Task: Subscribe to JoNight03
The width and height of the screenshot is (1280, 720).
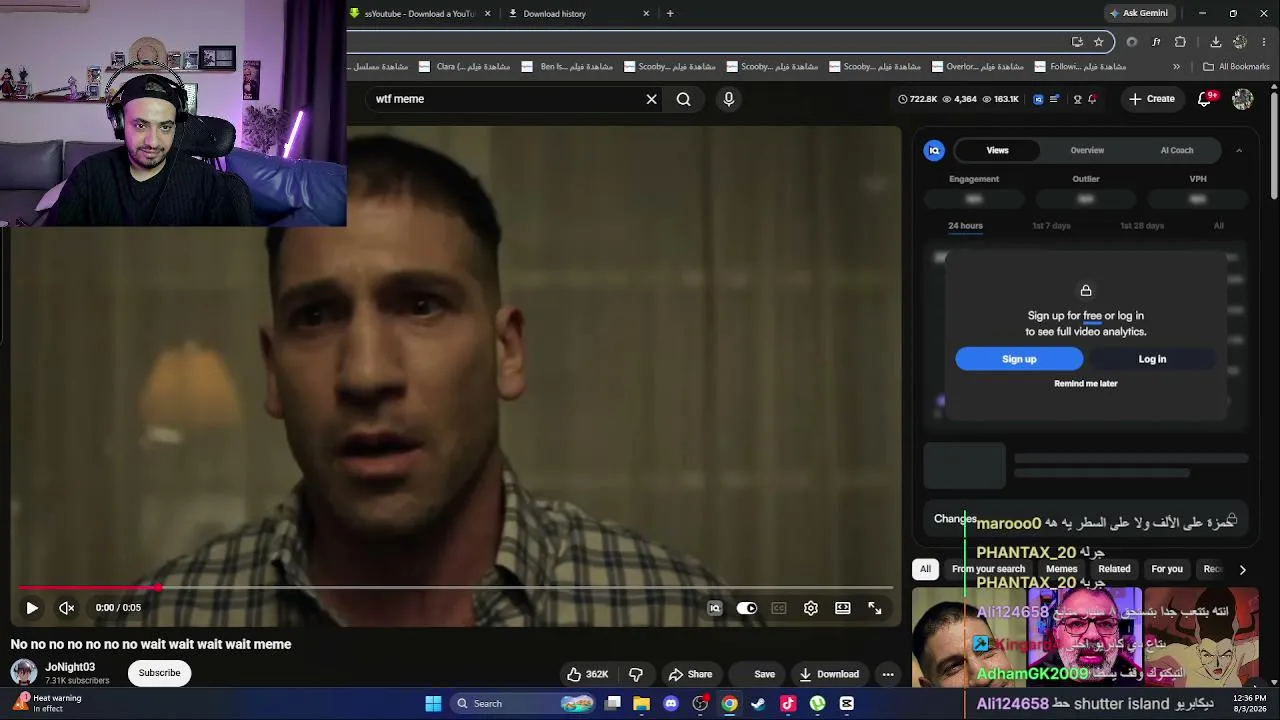Action: click(x=160, y=673)
